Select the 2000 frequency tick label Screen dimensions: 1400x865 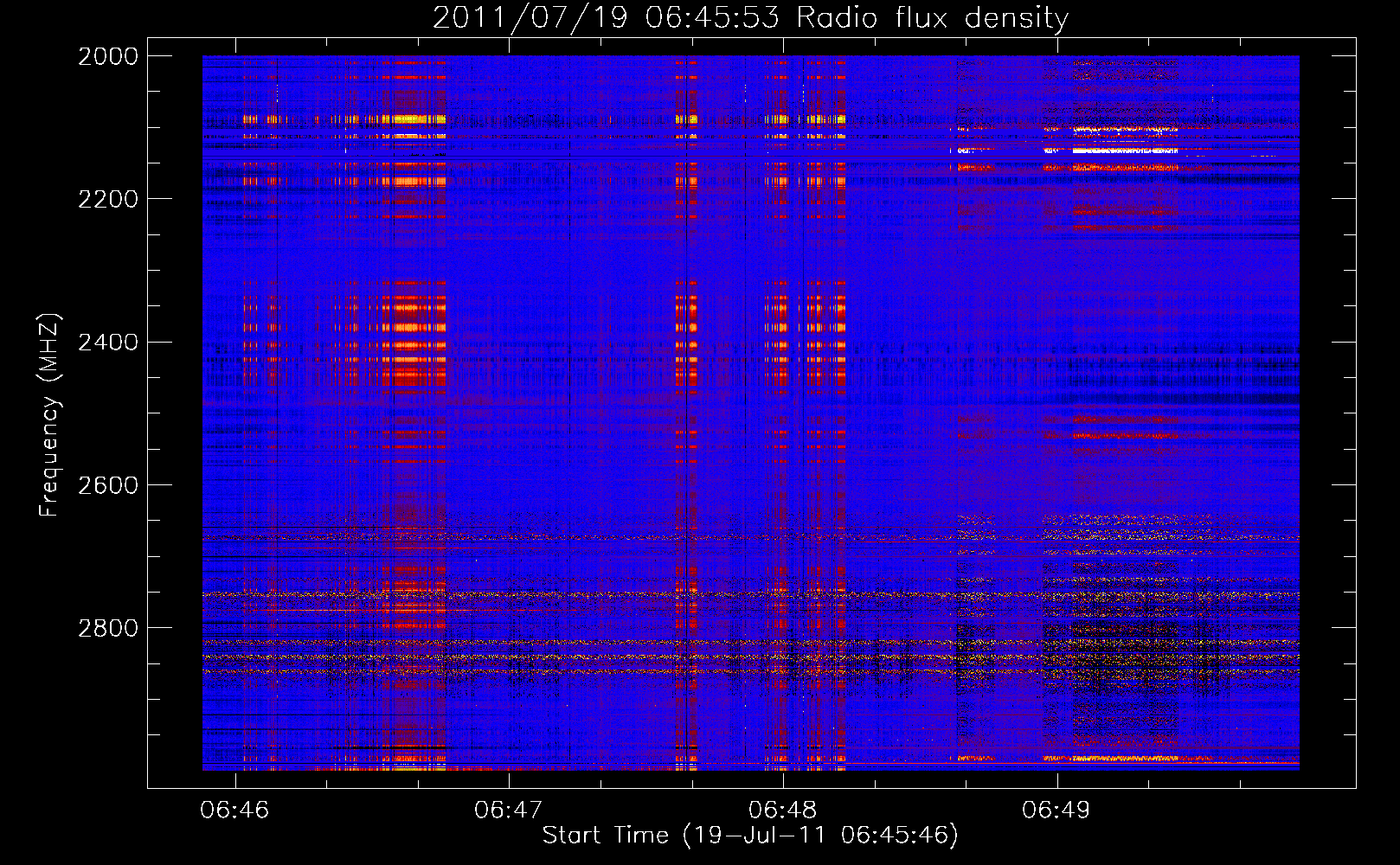(x=108, y=56)
